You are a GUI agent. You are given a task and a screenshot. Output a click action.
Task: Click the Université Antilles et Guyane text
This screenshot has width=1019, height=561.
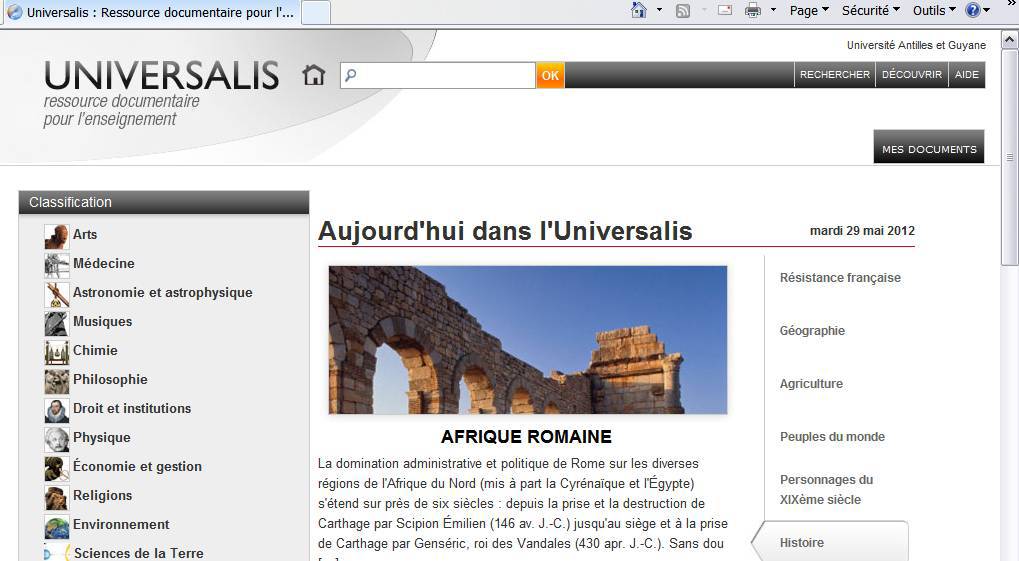[916, 46]
